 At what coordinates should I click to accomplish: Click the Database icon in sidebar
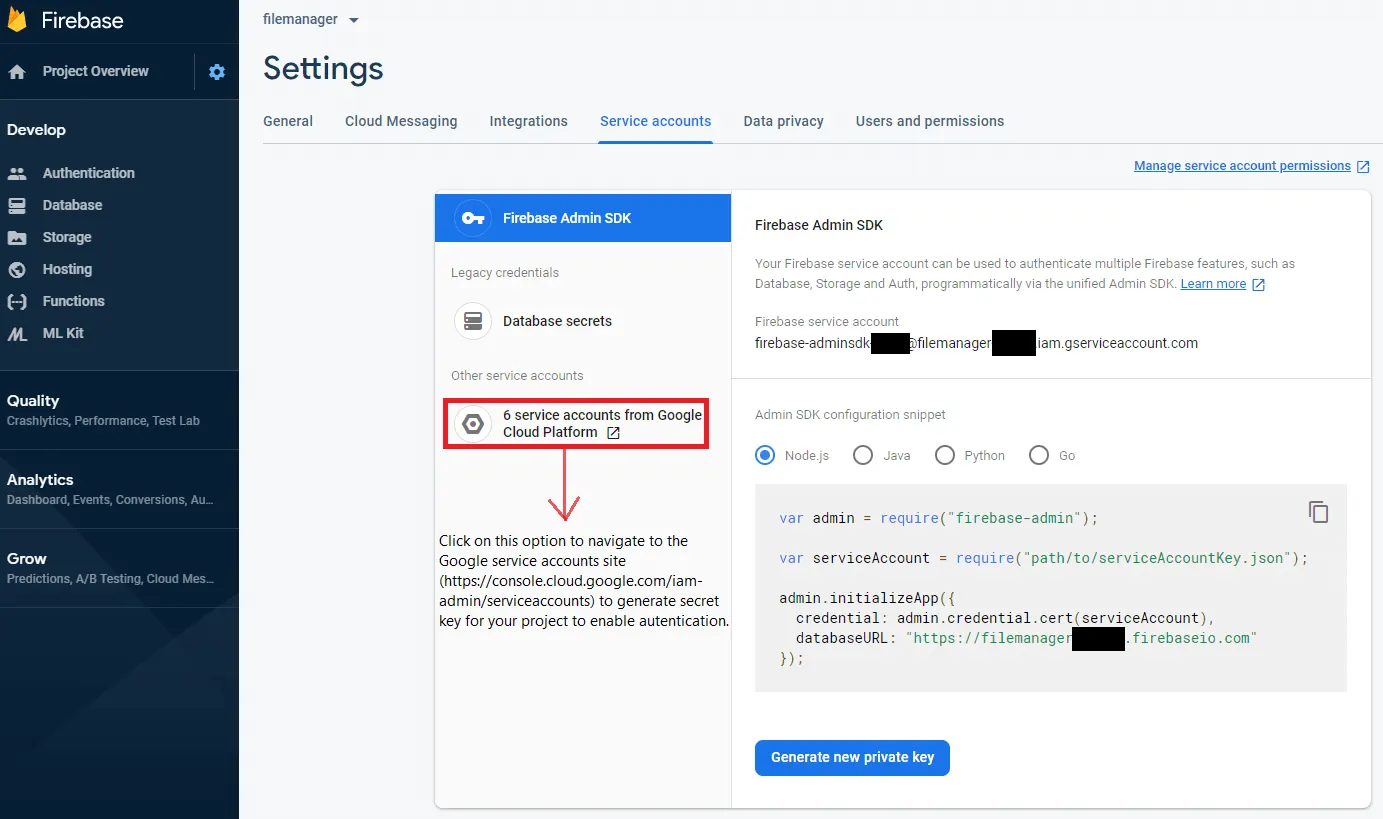[x=17, y=205]
